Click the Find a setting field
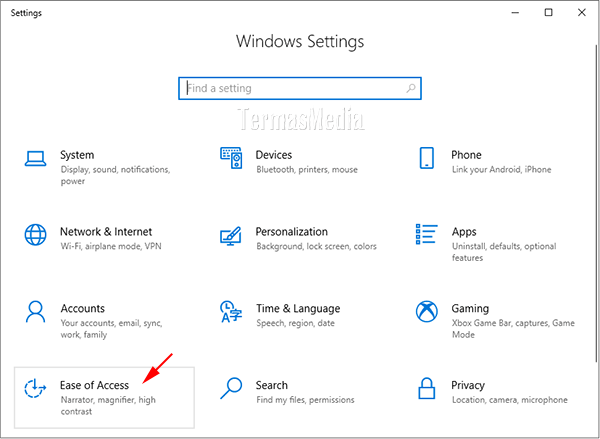 (300, 88)
